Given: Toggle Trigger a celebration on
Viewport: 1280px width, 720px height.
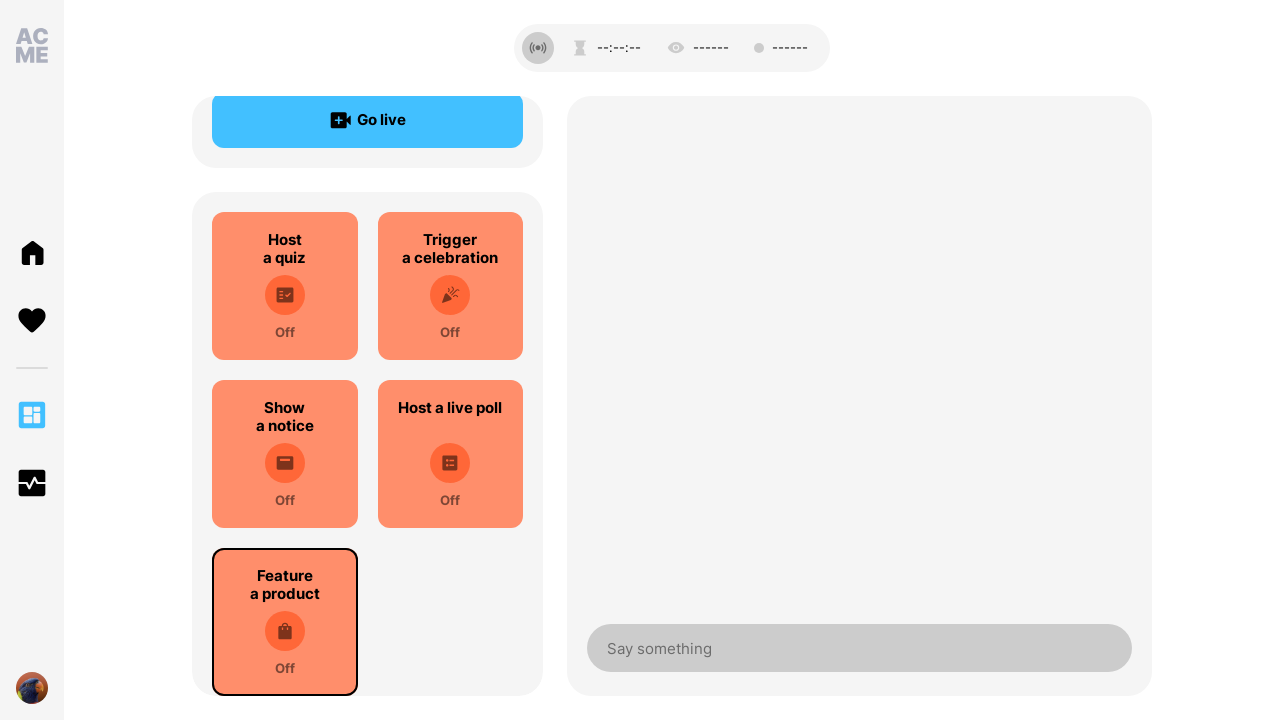Looking at the screenshot, I should click(450, 286).
